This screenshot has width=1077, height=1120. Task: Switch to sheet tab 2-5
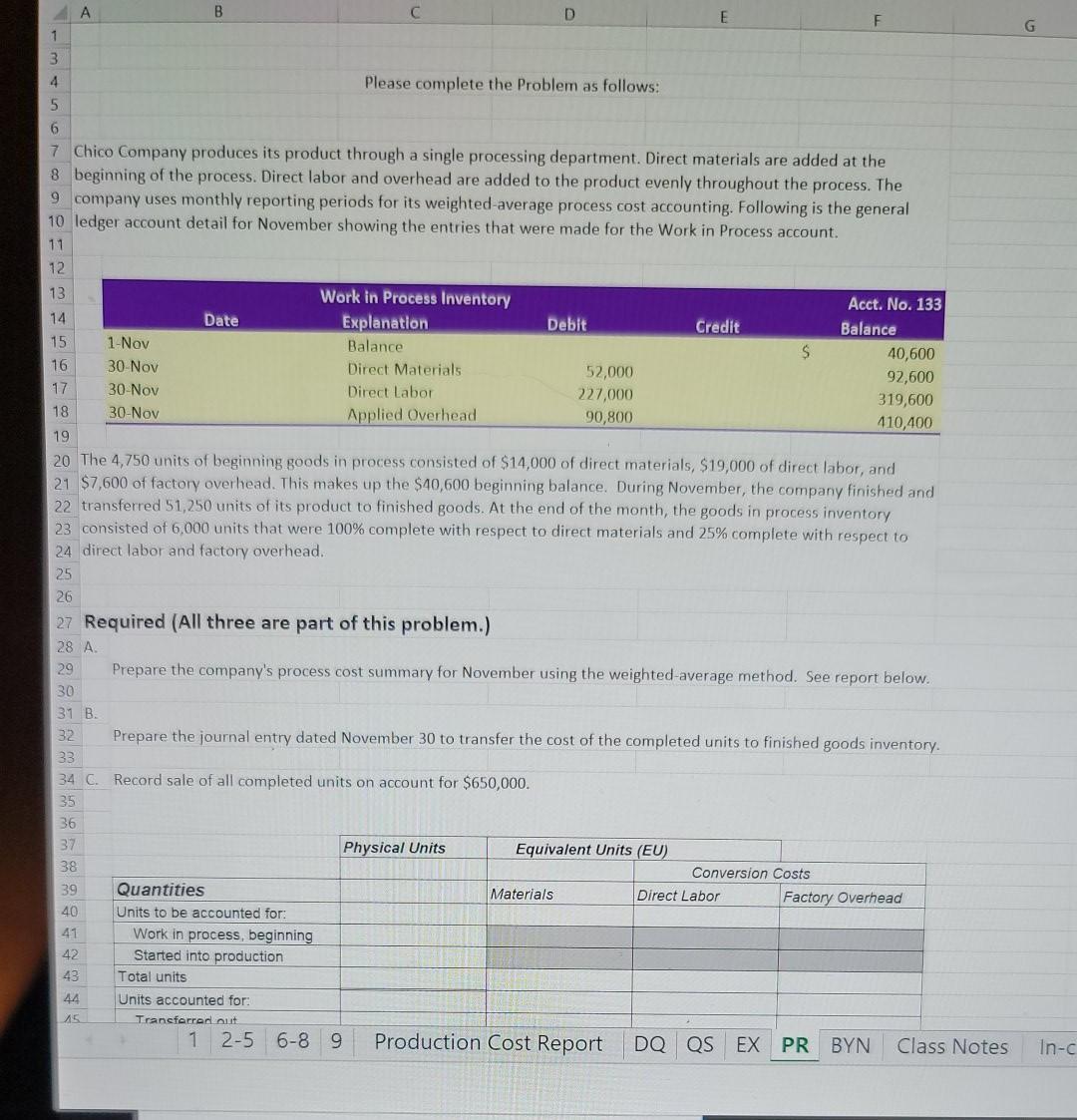click(x=237, y=1040)
